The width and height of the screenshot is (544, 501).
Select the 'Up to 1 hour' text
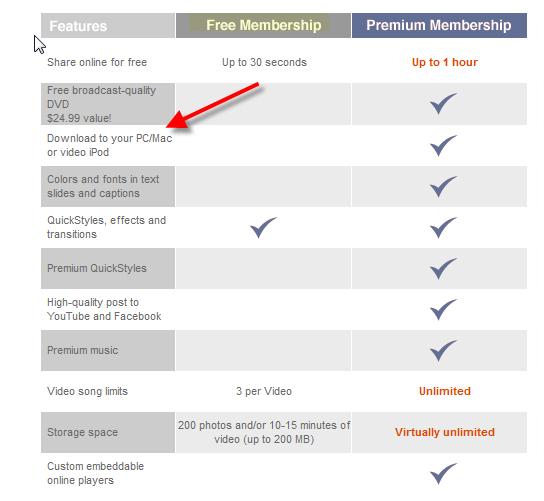(444, 62)
